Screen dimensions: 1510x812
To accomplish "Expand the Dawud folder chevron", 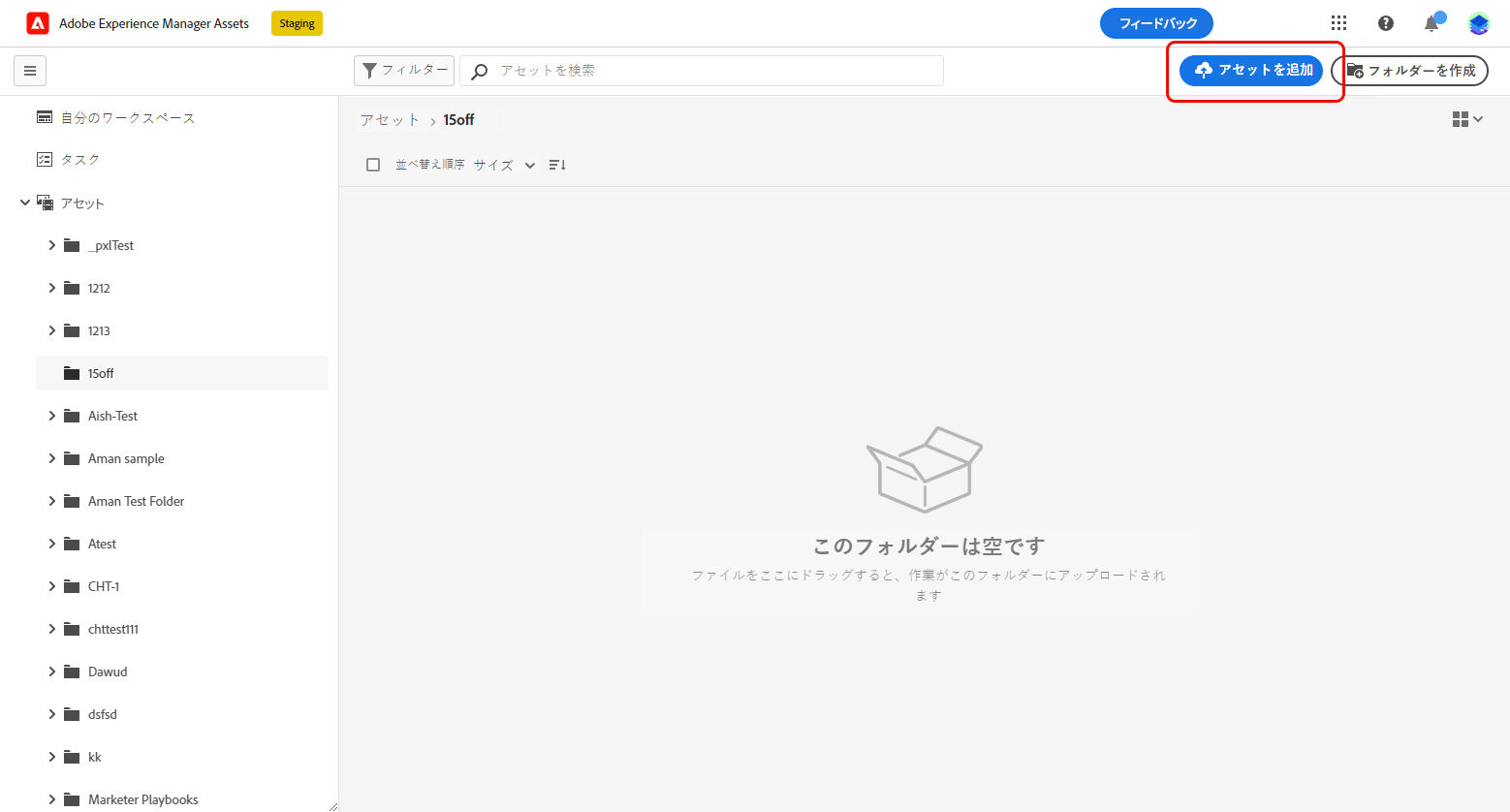I will pos(52,671).
